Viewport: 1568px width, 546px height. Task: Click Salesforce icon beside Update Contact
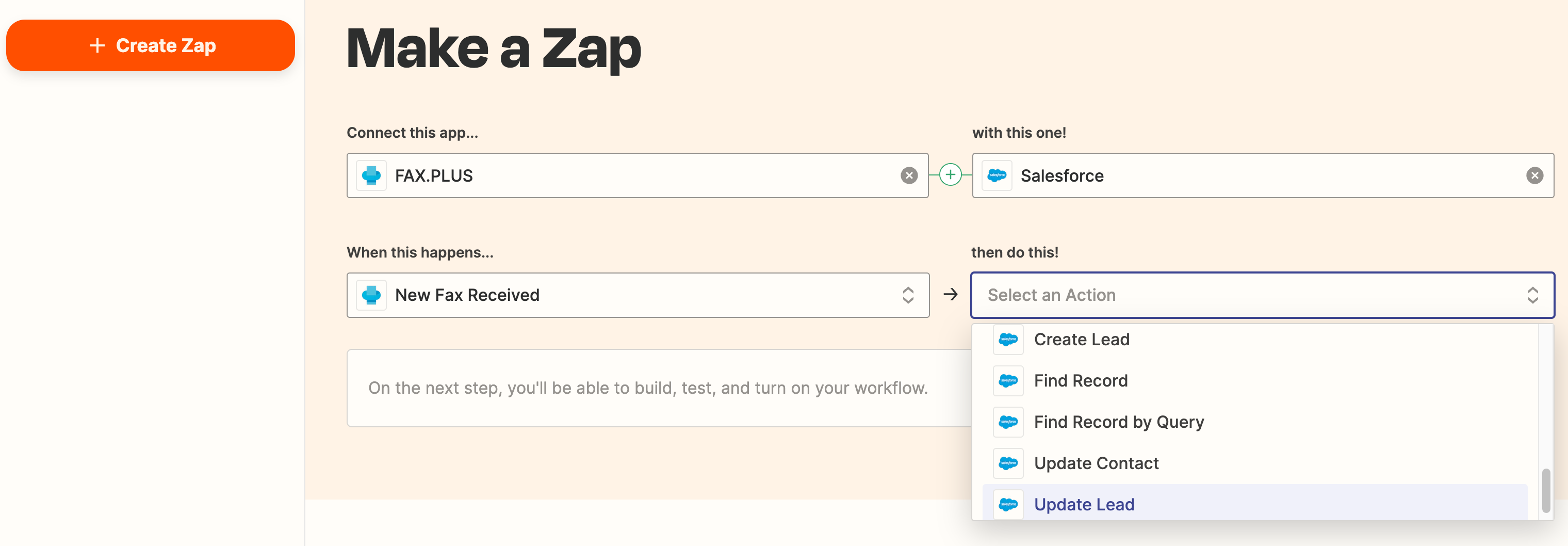[1008, 464]
